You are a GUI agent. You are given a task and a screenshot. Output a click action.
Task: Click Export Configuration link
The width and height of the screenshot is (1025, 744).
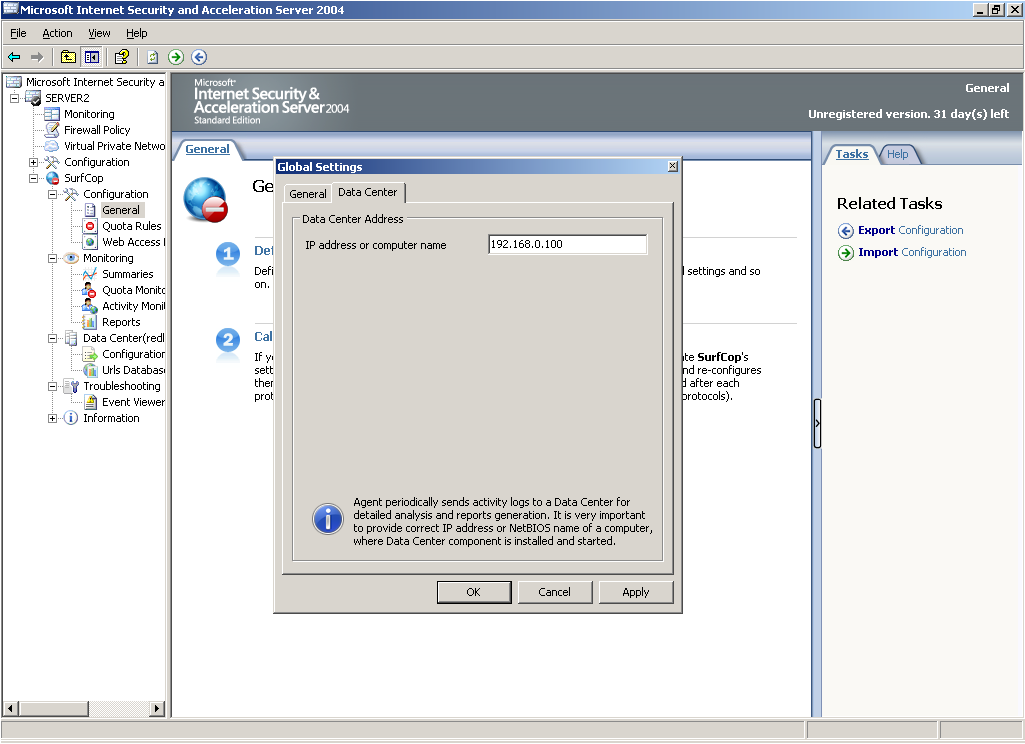click(910, 230)
